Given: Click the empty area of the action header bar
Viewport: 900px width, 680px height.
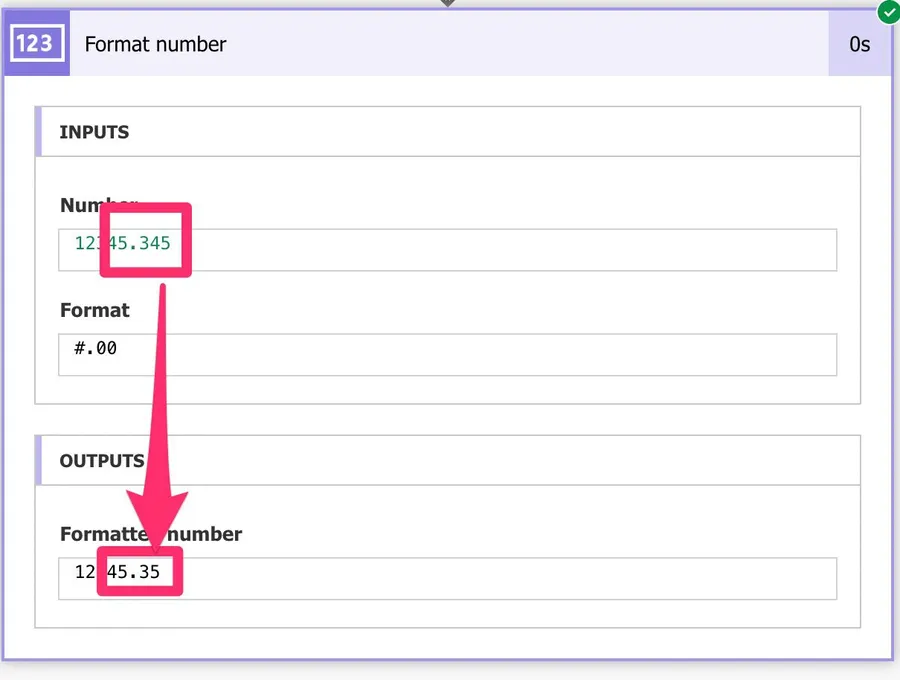Looking at the screenshot, I should 520,44.
